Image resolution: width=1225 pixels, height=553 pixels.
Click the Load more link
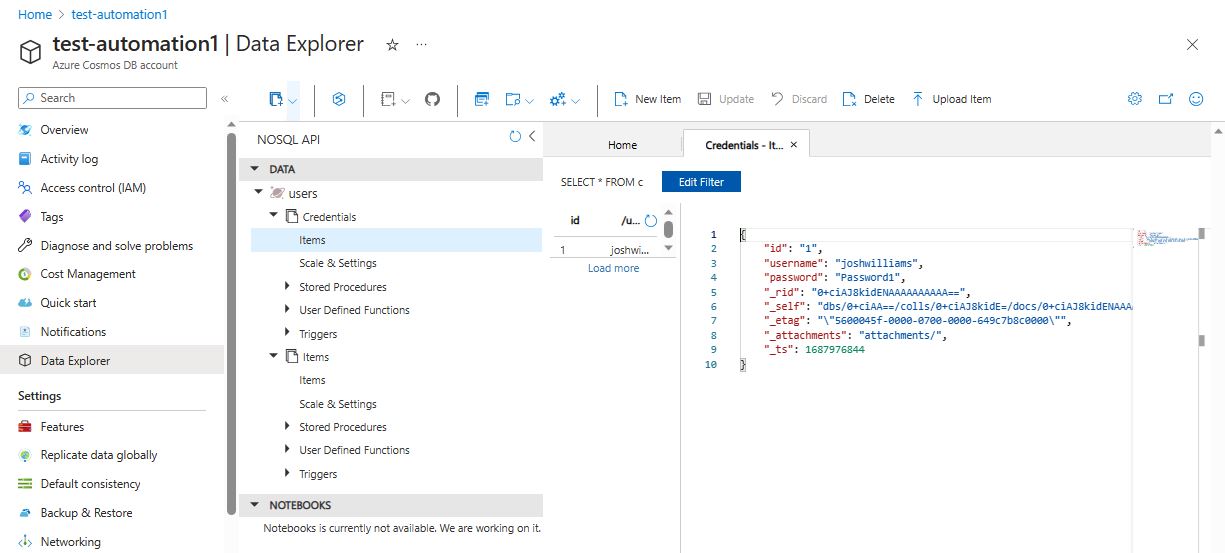tap(613, 268)
